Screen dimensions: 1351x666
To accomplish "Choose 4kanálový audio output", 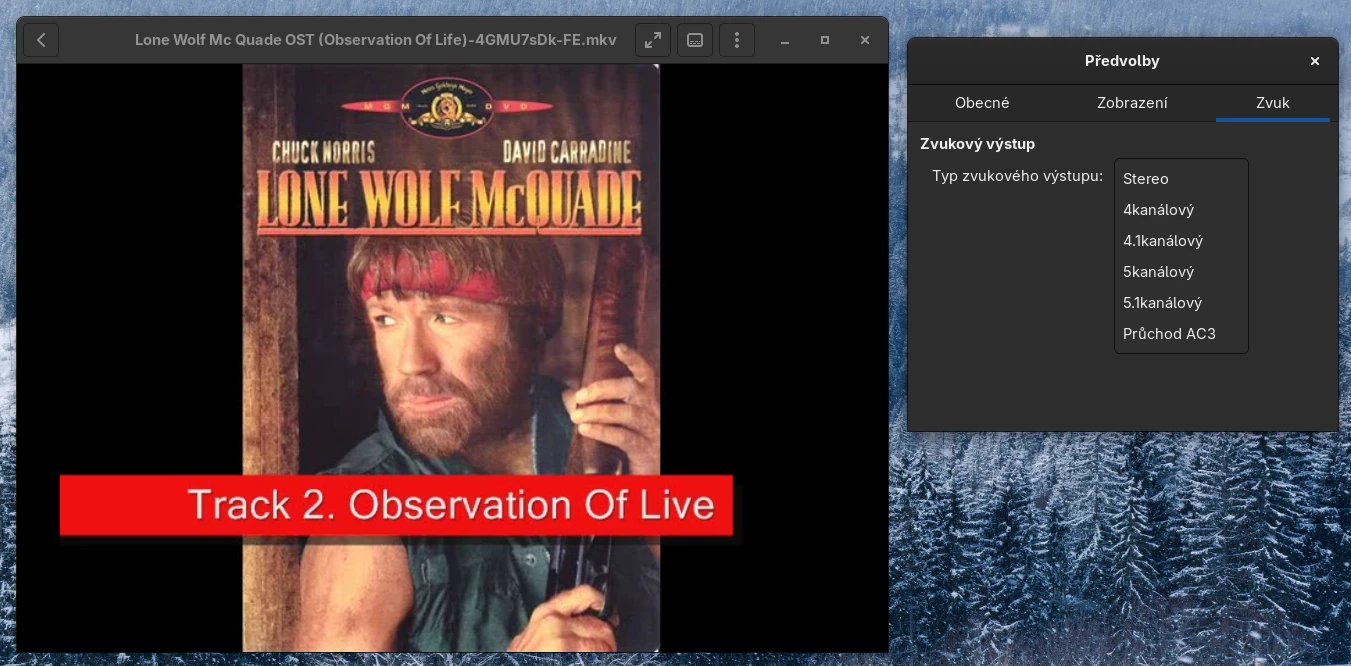I will click(x=1181, y=210).
